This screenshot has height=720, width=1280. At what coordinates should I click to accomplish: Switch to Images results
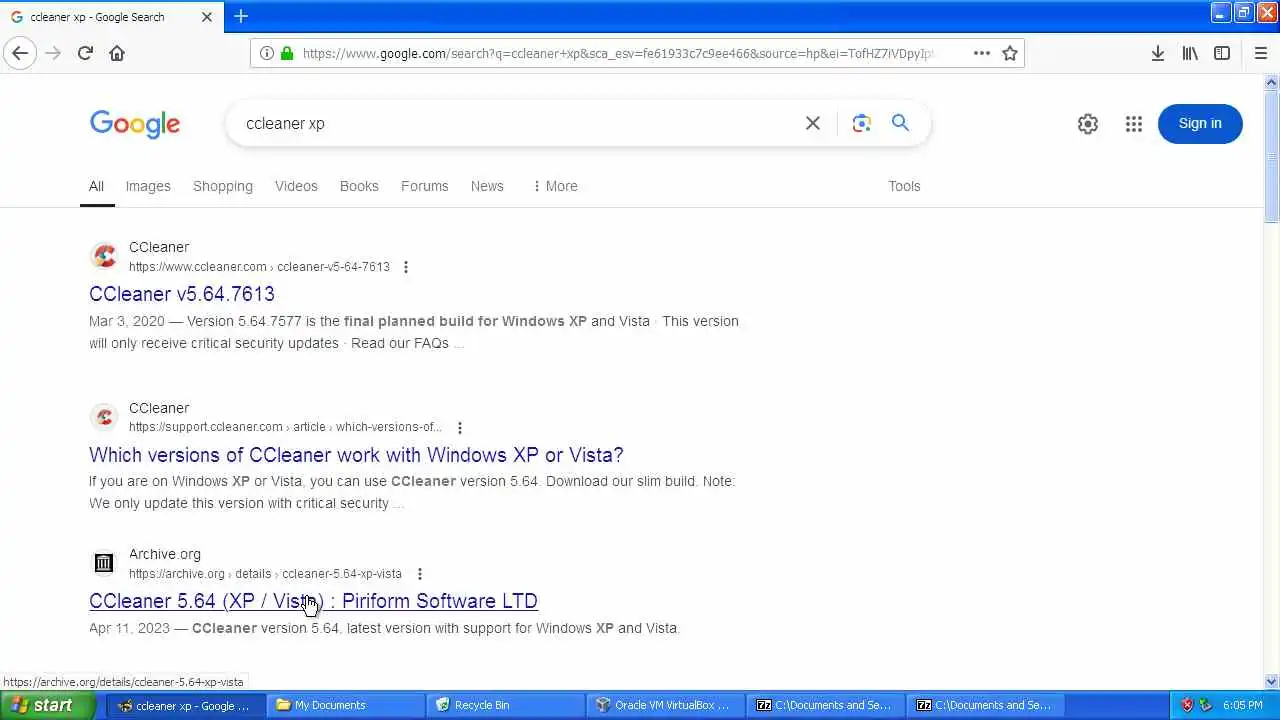pos(148,186)
